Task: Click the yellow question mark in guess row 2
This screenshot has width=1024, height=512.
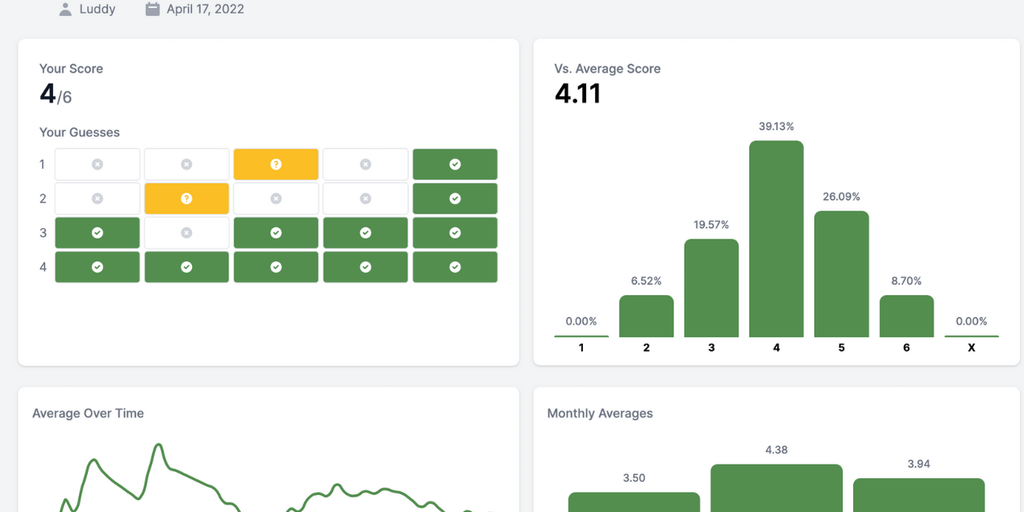Action: 186,199
